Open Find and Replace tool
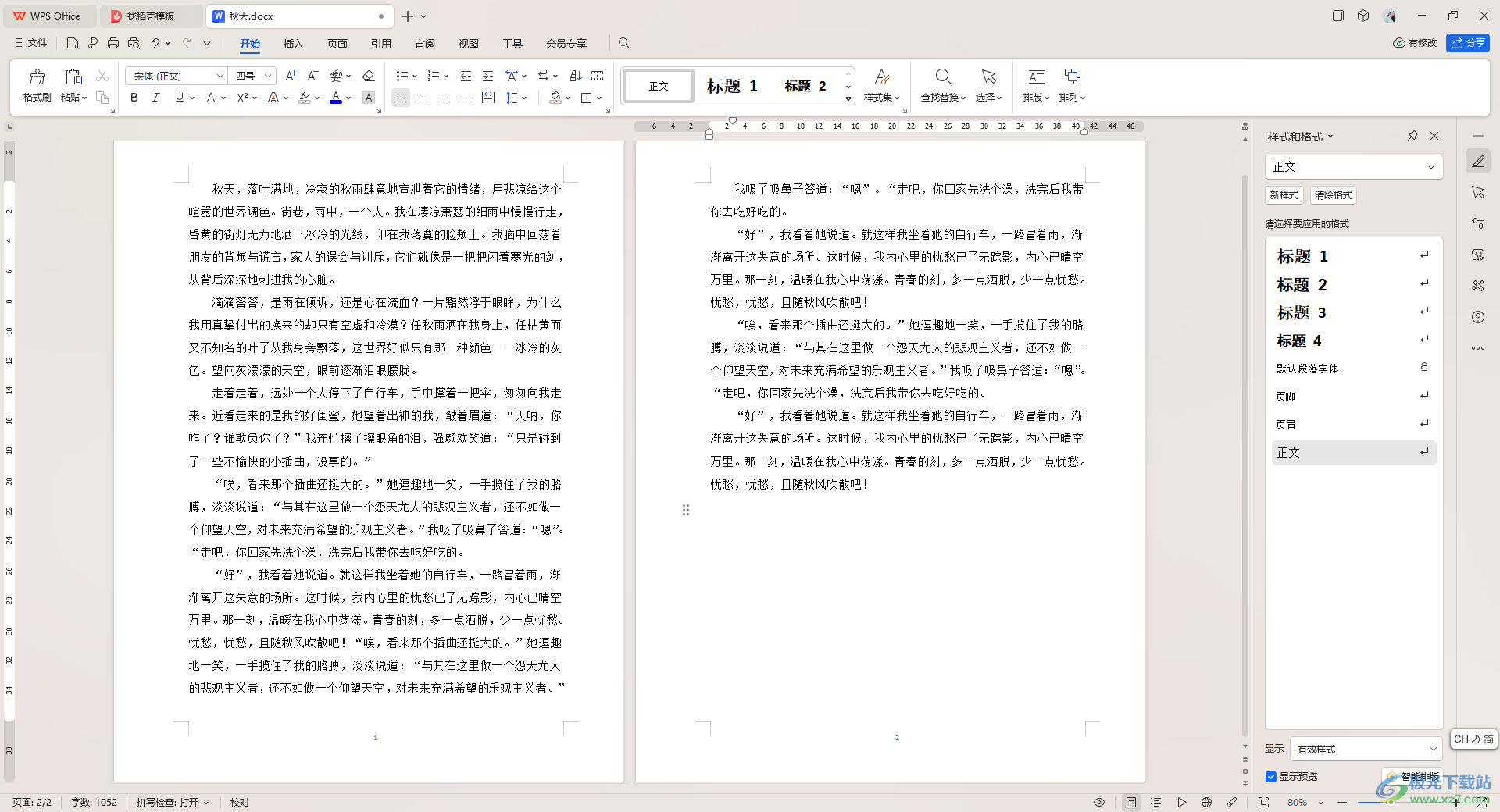 [x=943, y=84]
